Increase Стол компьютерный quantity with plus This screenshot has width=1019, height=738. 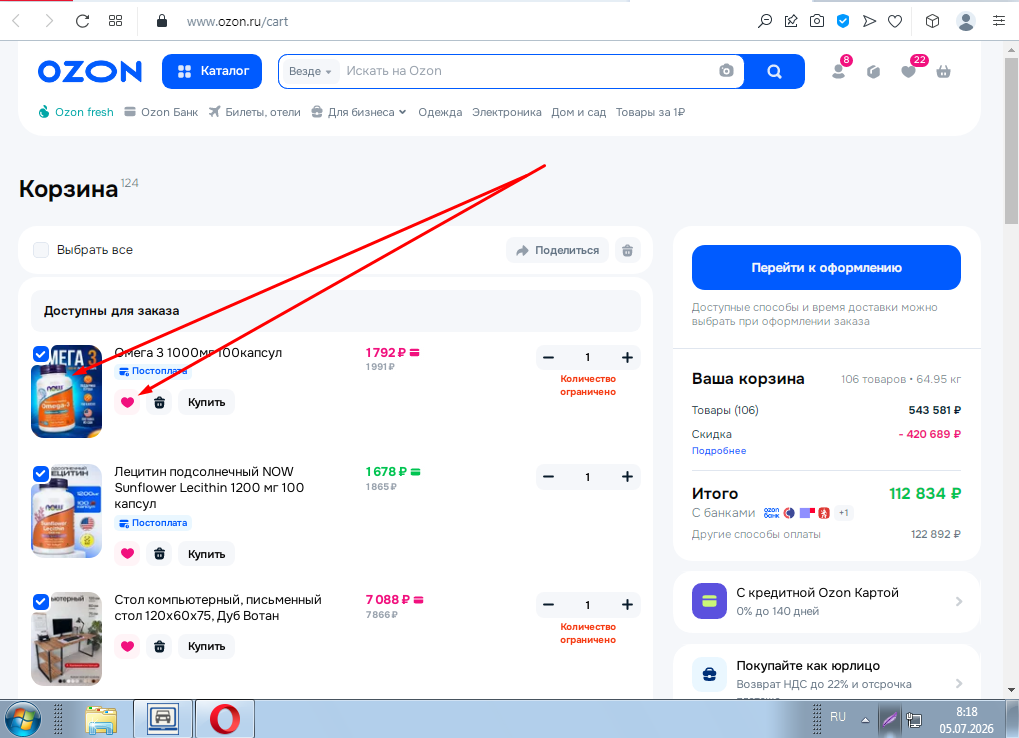point(627,605)
